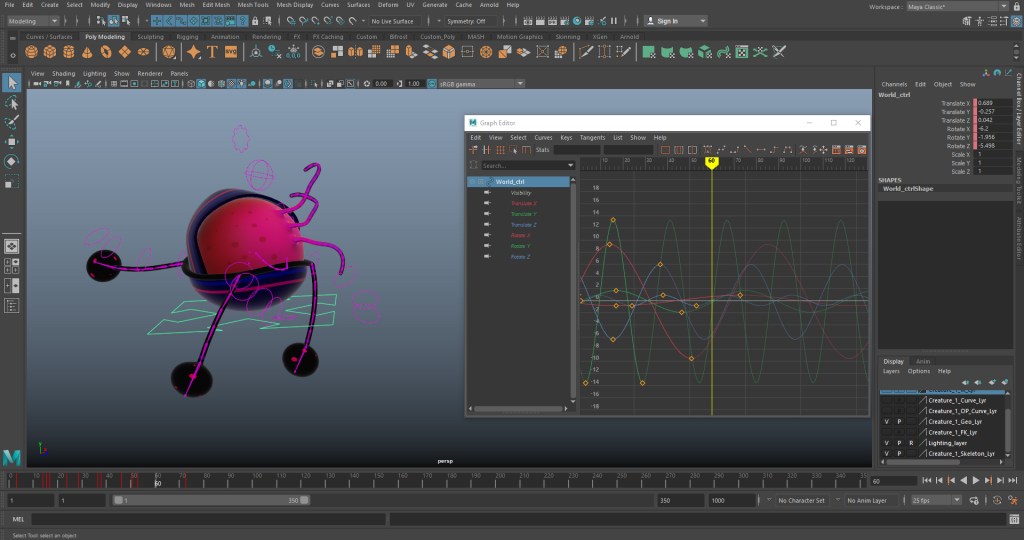
Task: Open the Modeling menu set dropdown
Action: coord(32,21)
